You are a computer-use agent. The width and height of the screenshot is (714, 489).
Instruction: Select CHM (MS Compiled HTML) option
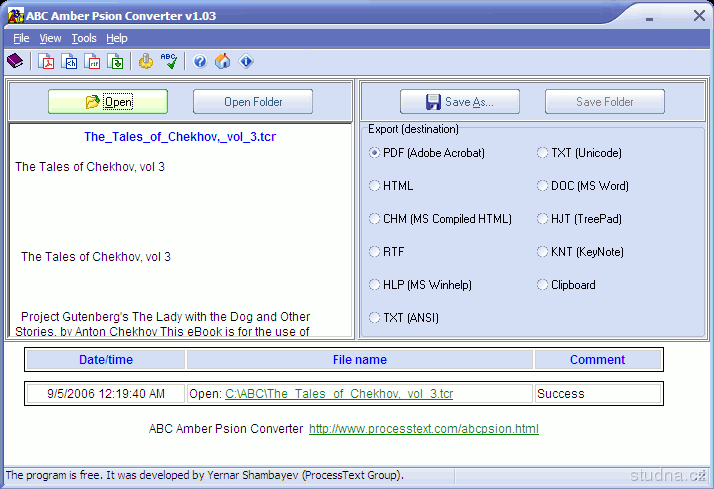tap(440, 219)
